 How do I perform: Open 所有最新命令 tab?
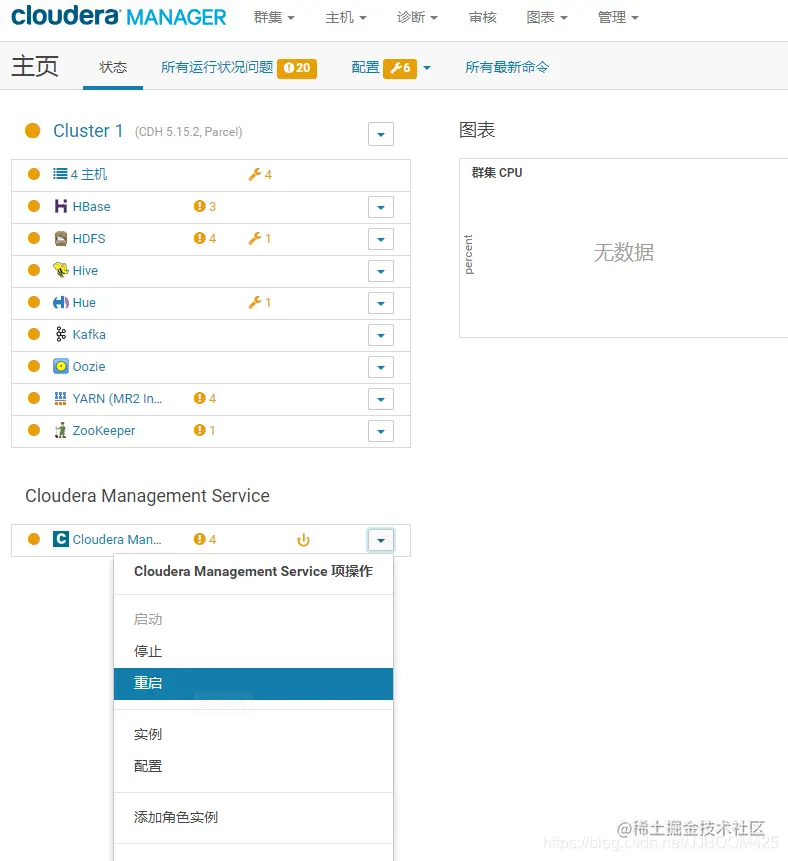point(507,67)
